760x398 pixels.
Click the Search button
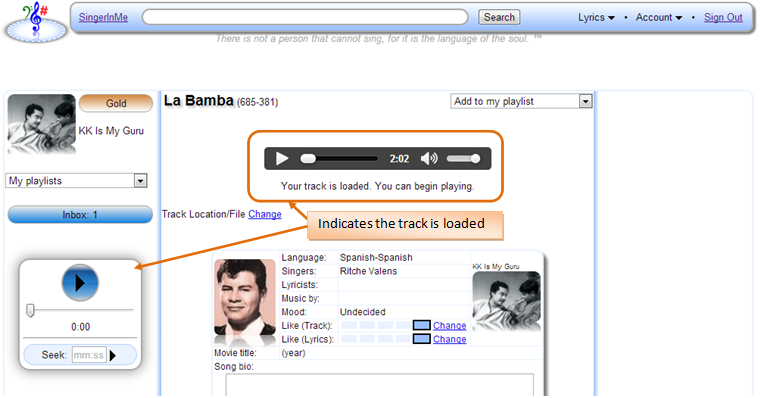499,17
